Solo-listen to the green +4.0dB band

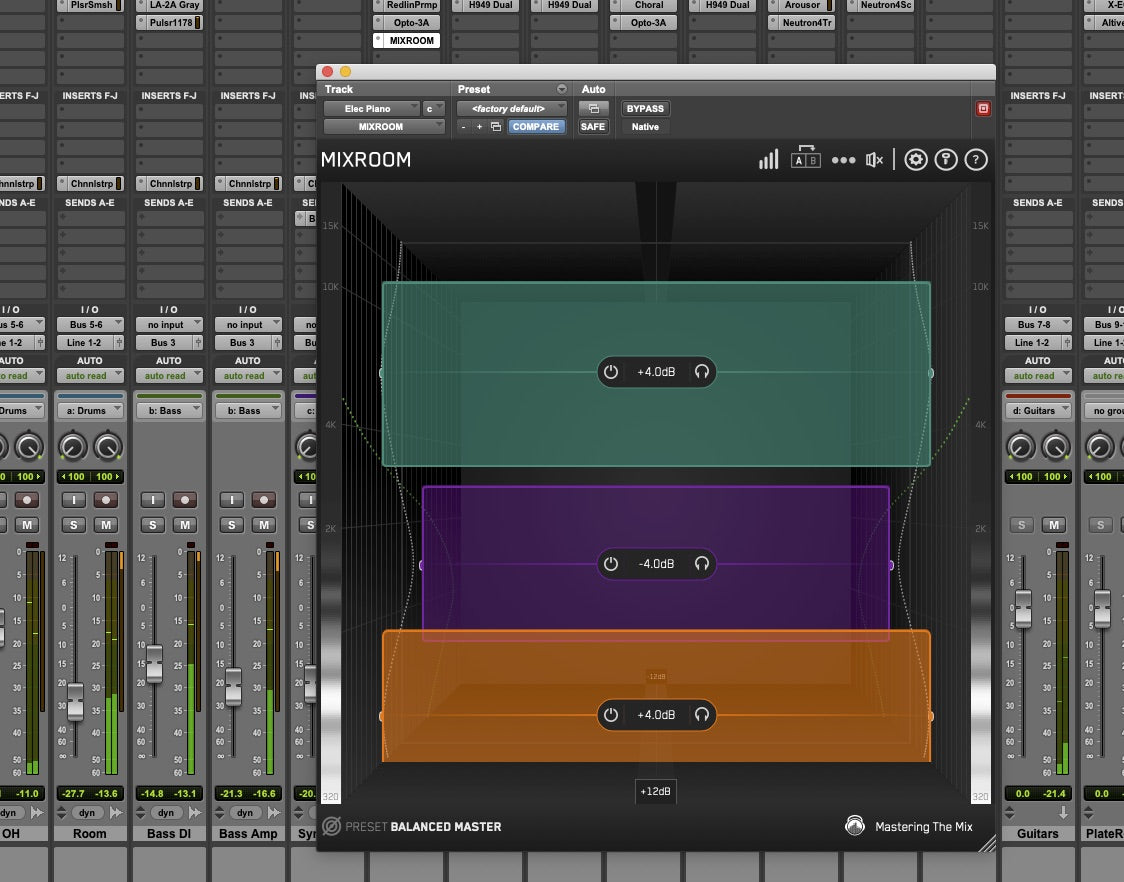[702, 372]
